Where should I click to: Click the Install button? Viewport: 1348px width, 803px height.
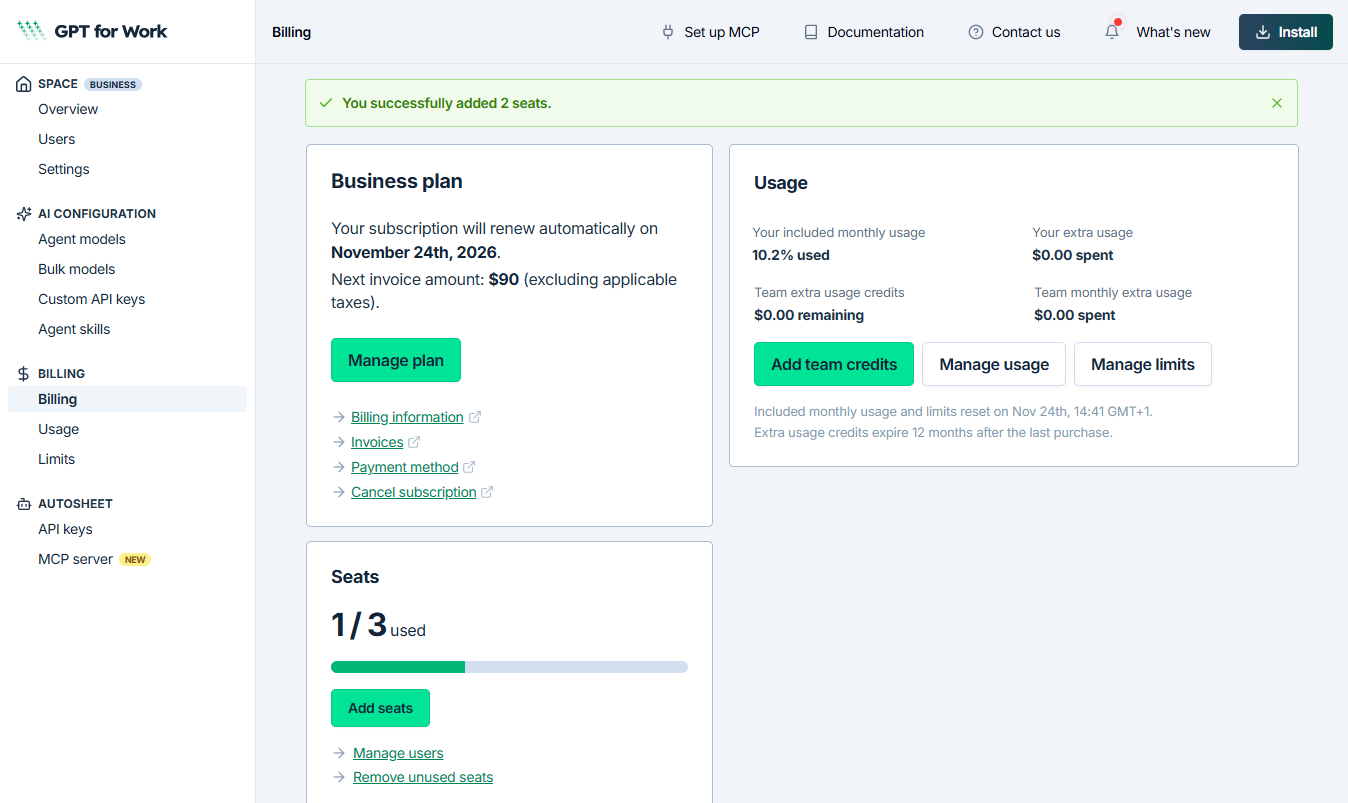click(1286, 32)
